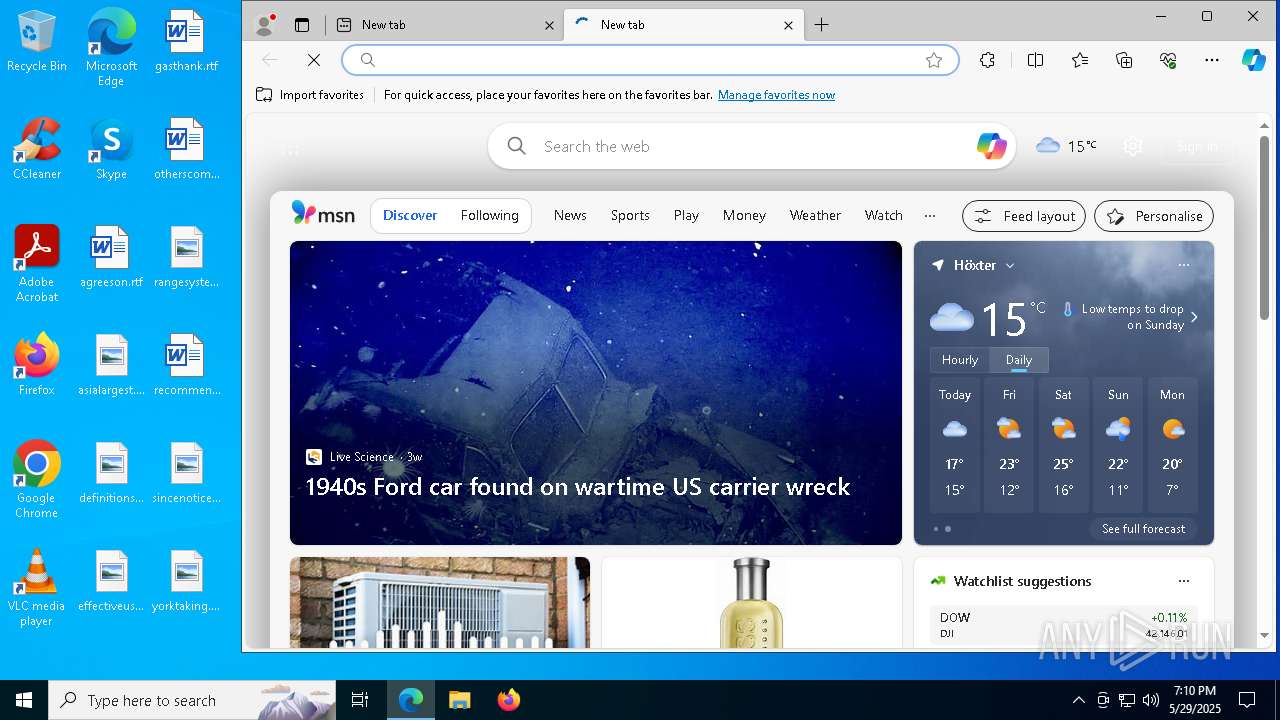Open the Split screen icon
Viewport: 1280px width, 720px height.
[x=1036, y=60]
